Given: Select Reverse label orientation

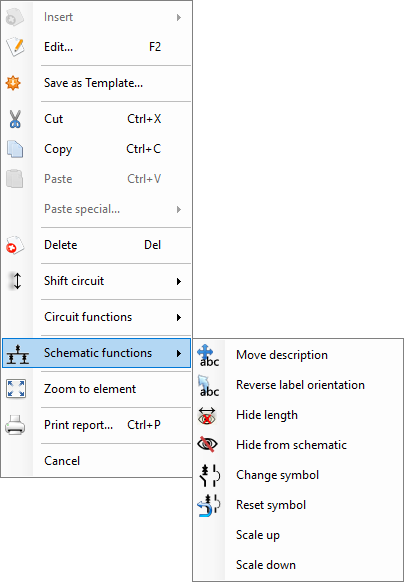Looking at the screenshot, I should pyautogui.click(x=298, y=385).
